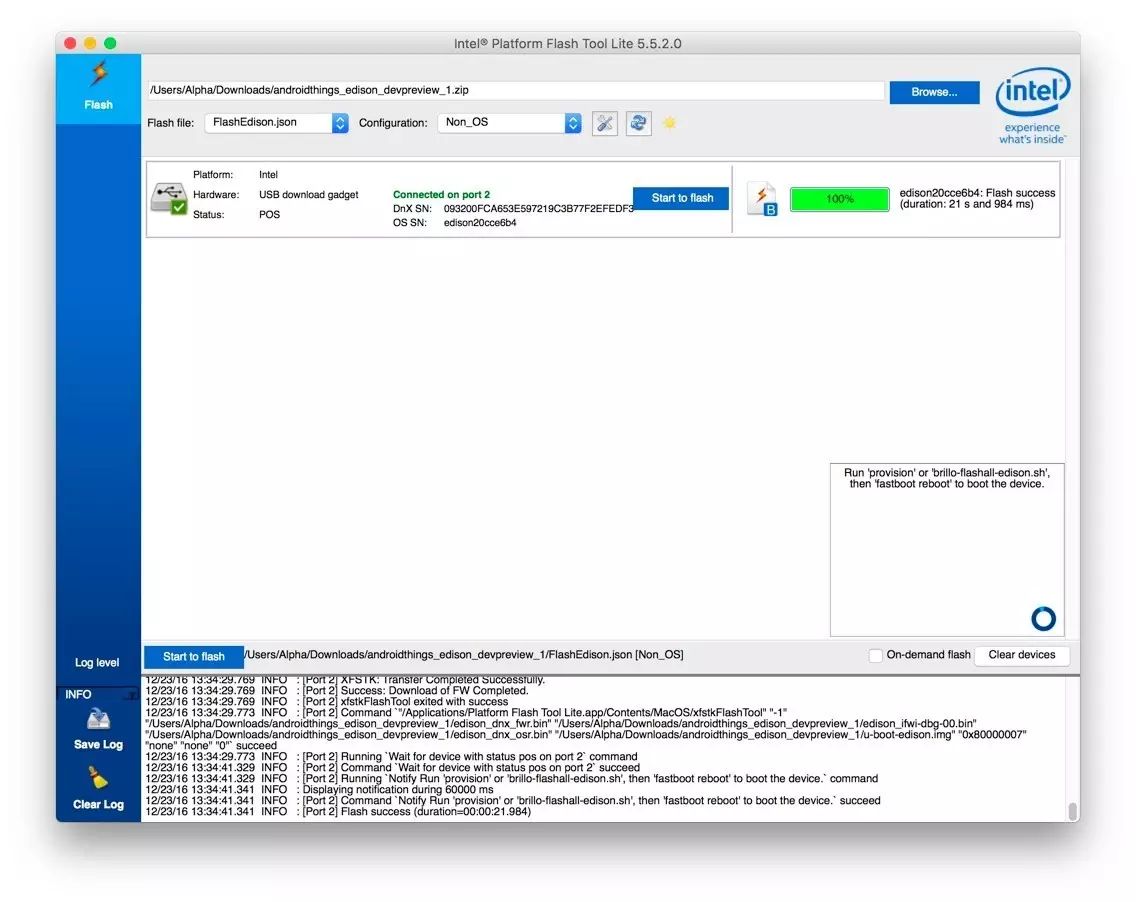
Task: Click the provision notification message
Action: (946, 478)
